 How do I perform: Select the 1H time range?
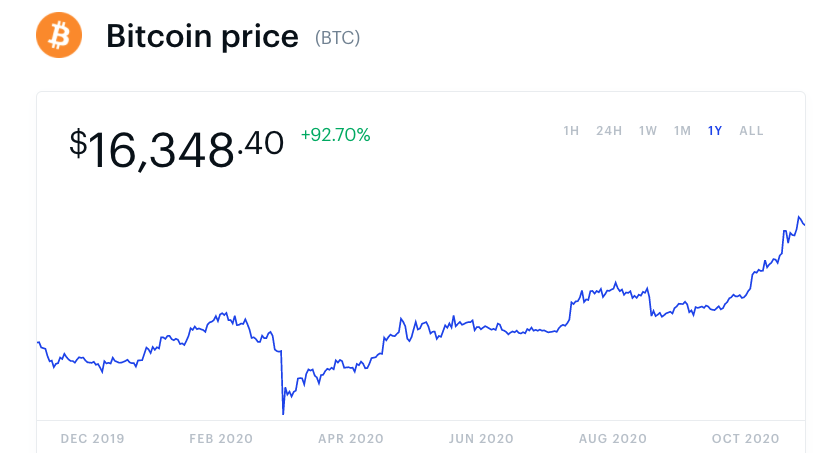click(x=571, y=131)
